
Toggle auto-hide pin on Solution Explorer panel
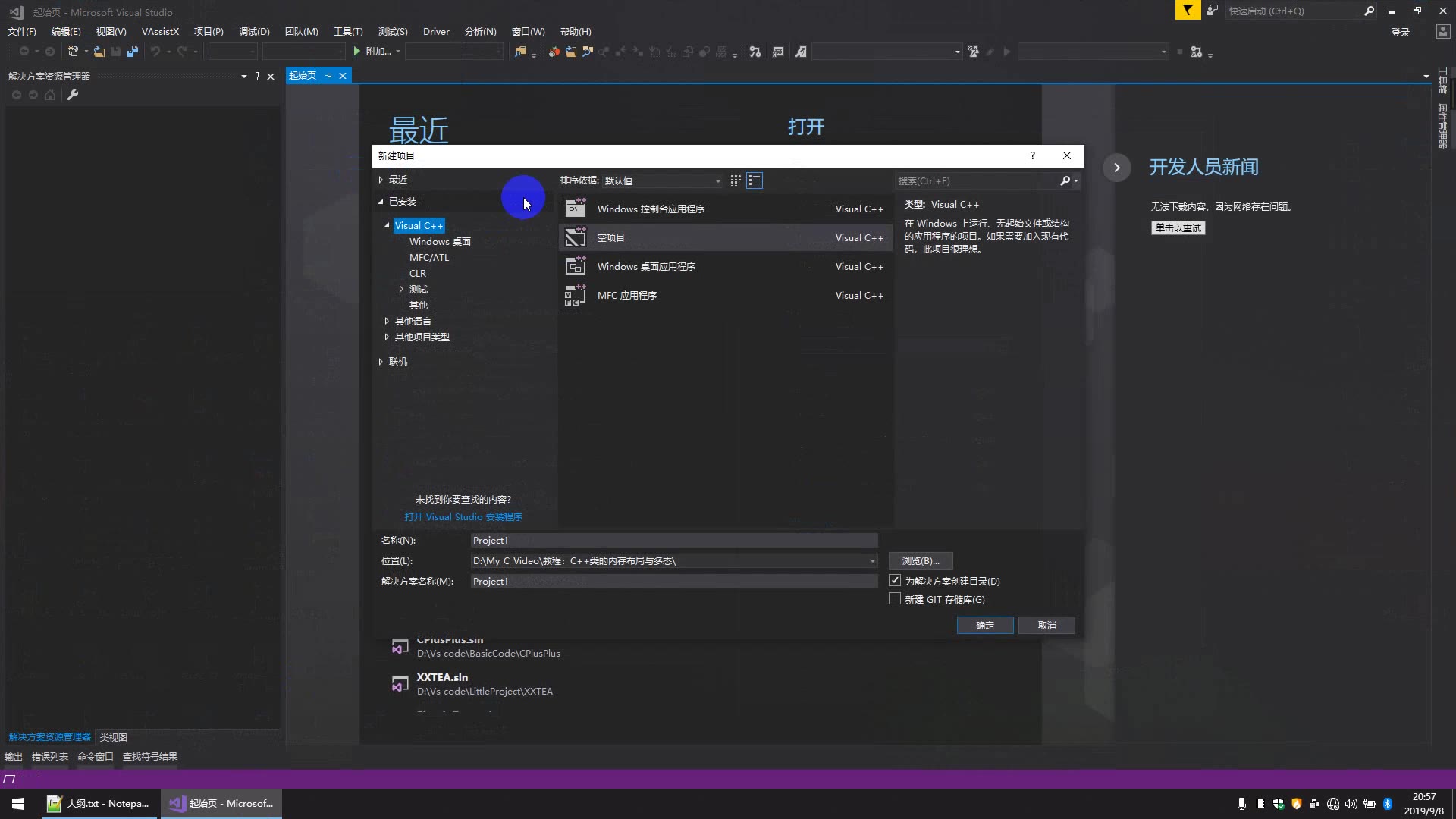(x=257, y=76)
